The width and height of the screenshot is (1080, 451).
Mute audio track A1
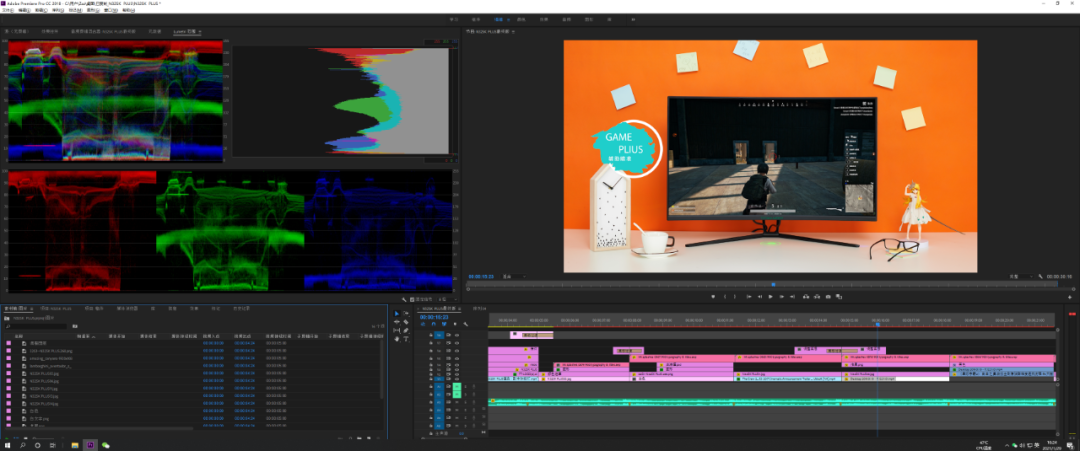click(x=457, y=386)
